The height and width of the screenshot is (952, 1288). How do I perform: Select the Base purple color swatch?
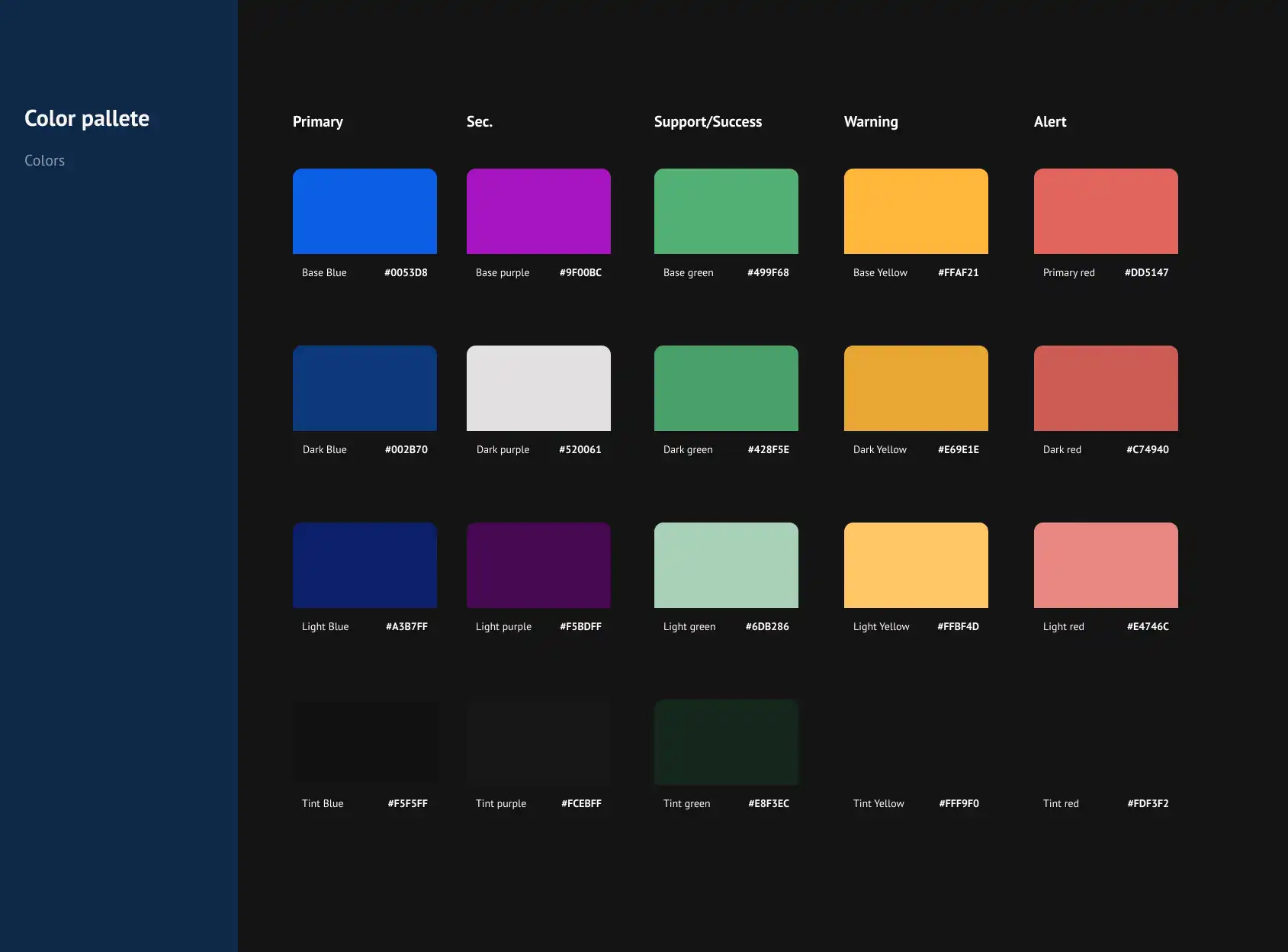coord(538,211)
